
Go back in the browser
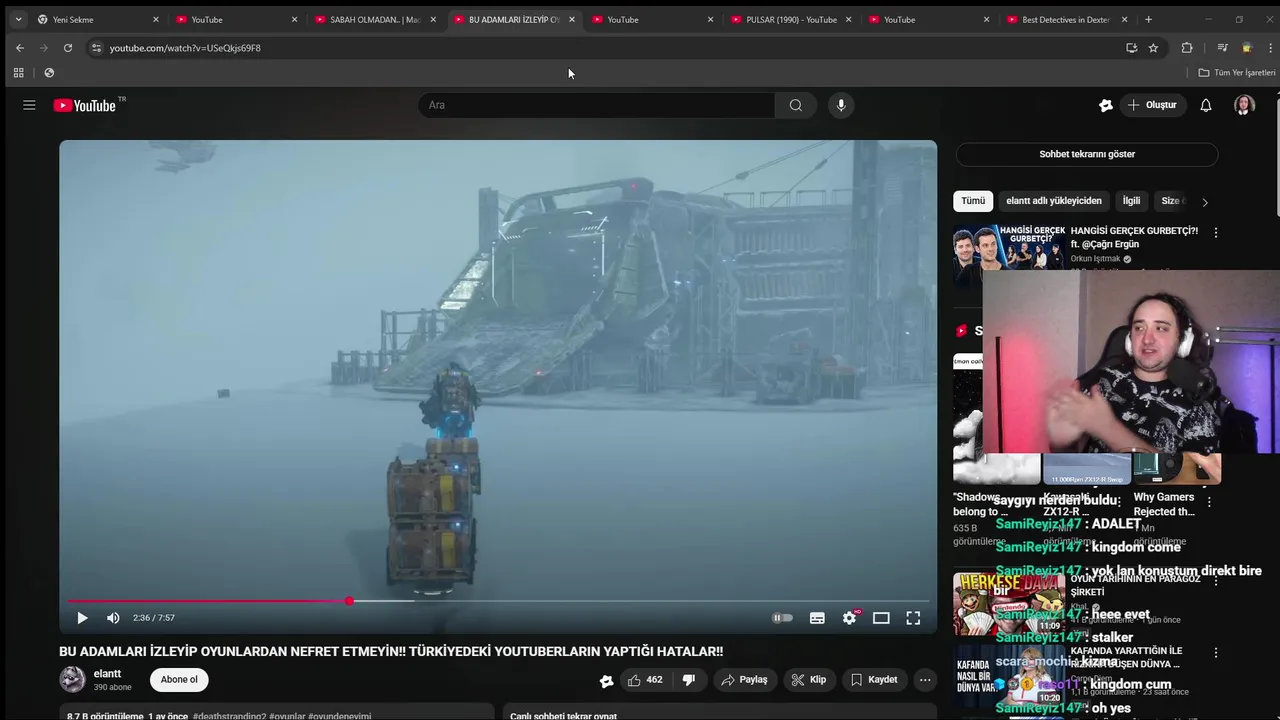19,48
